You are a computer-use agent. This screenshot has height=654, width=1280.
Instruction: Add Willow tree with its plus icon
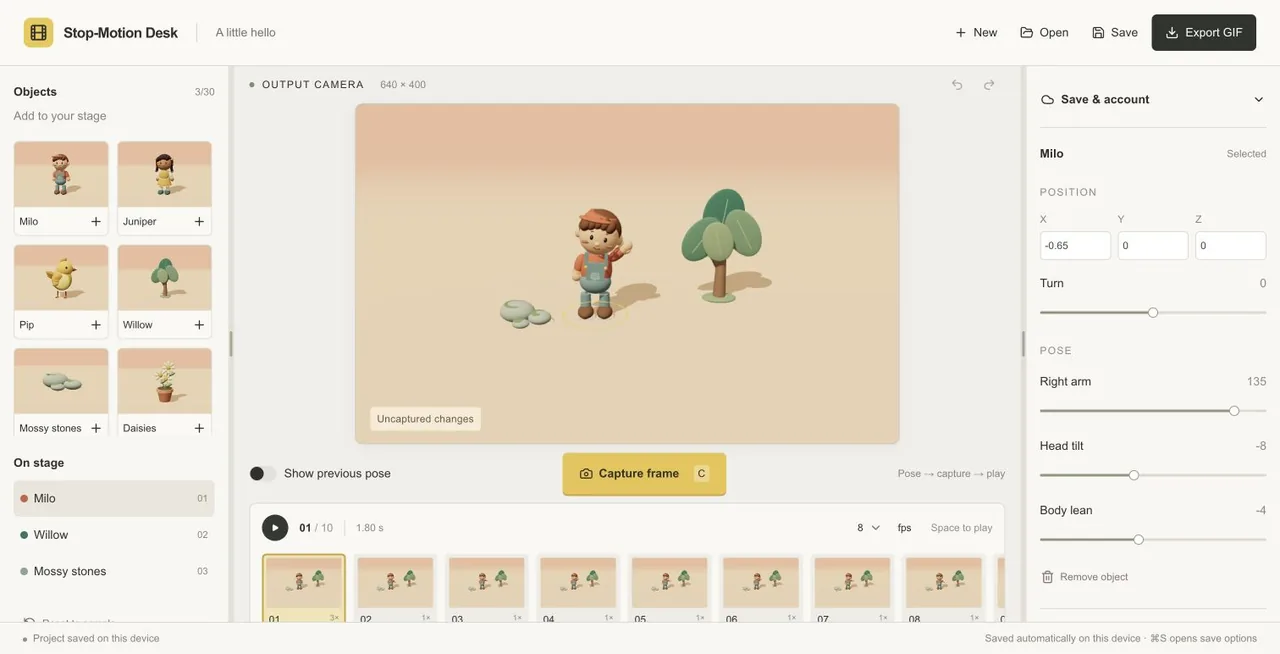[199, 325]
